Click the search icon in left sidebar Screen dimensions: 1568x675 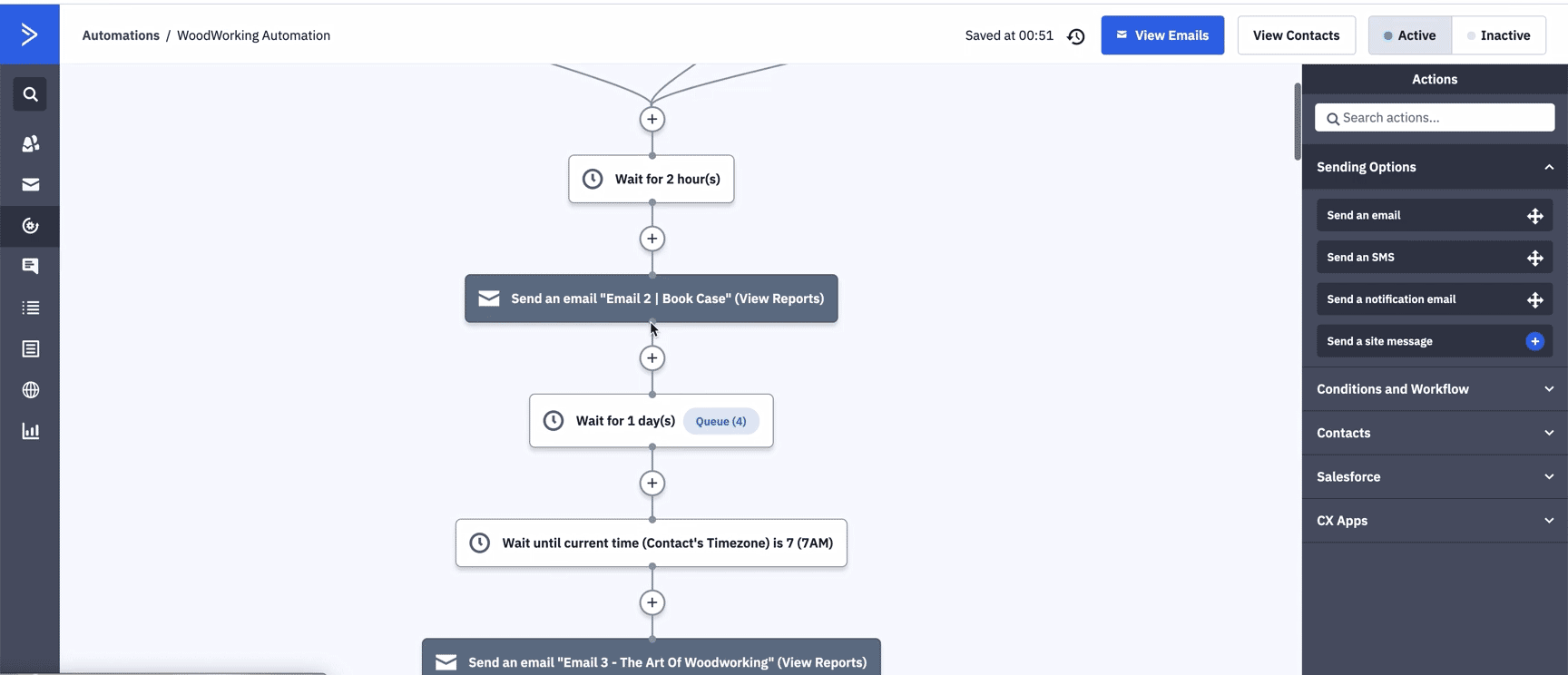pos(30,94)
